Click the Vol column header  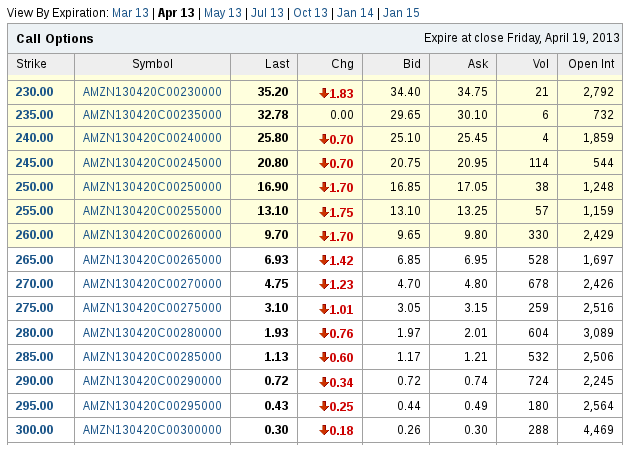point(540,64)
